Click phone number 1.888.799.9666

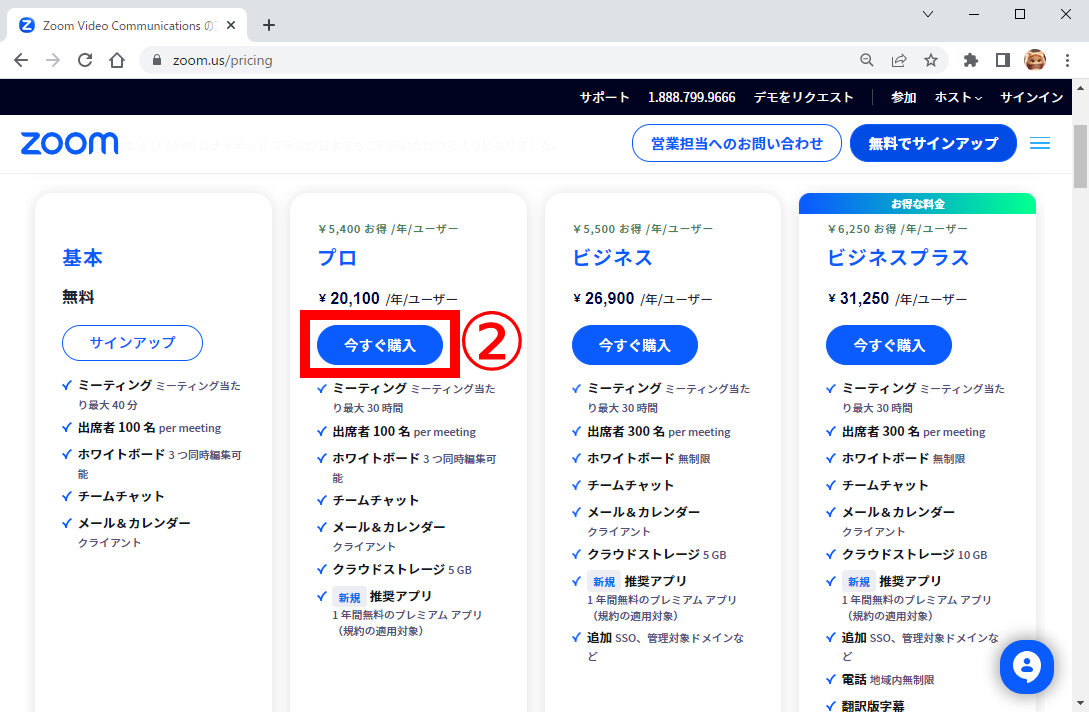(692, 97)
